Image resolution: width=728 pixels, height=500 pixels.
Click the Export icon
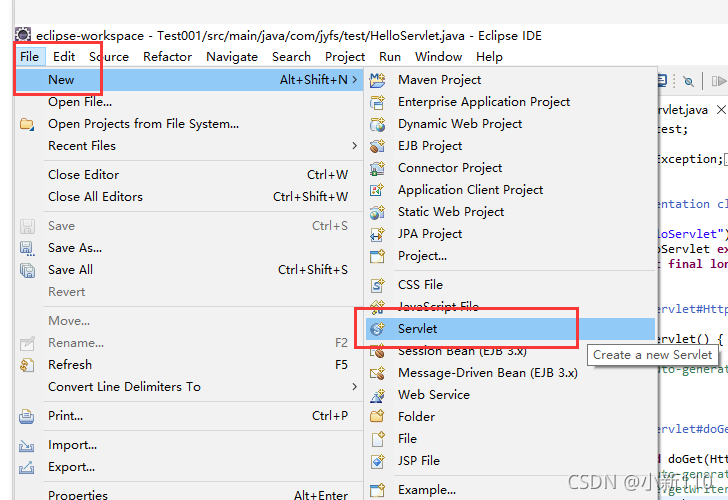[x=26, y=467]
